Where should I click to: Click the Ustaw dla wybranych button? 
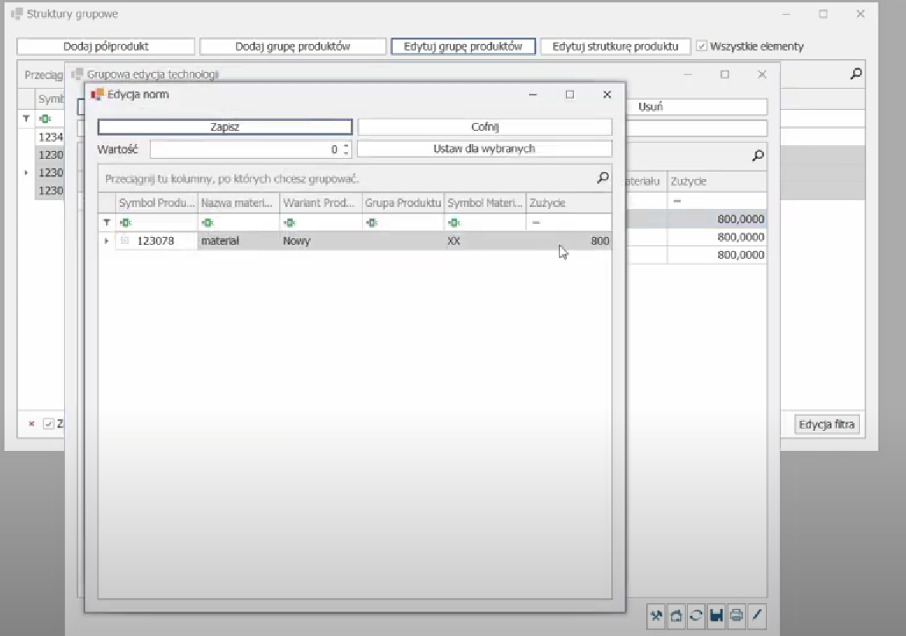tap(484, 149)
